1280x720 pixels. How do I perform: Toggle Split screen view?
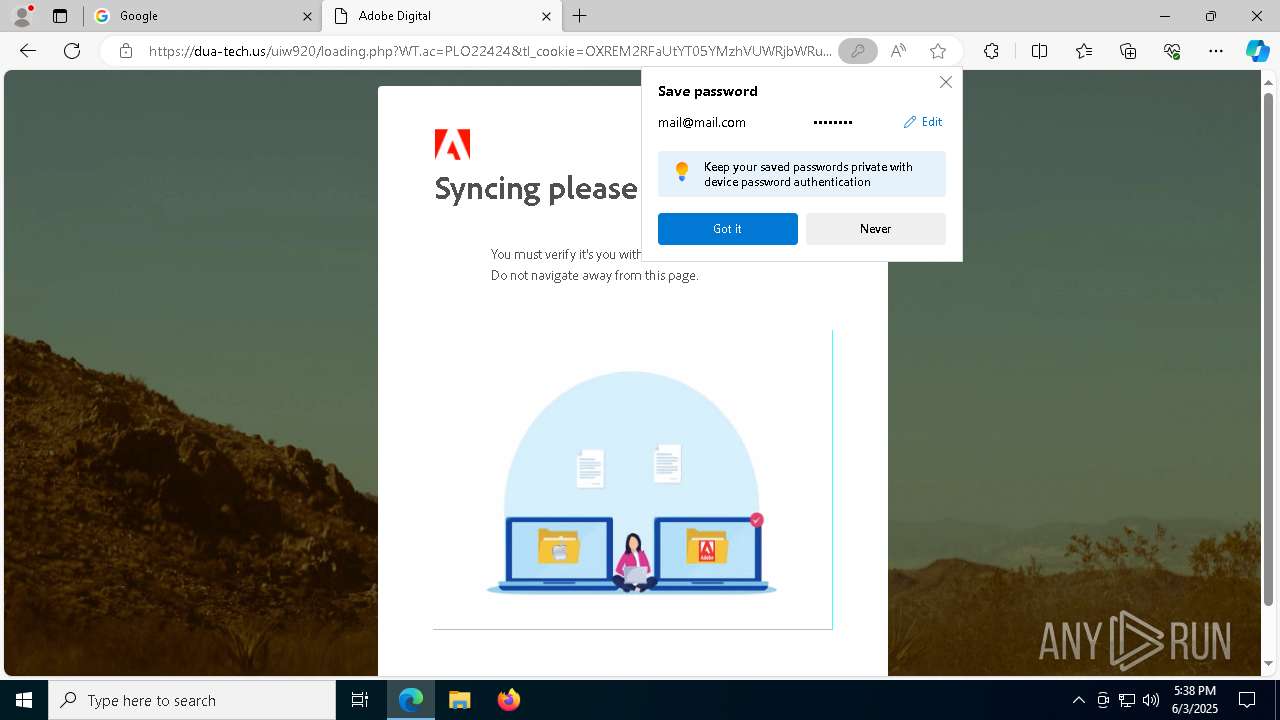1039,51
